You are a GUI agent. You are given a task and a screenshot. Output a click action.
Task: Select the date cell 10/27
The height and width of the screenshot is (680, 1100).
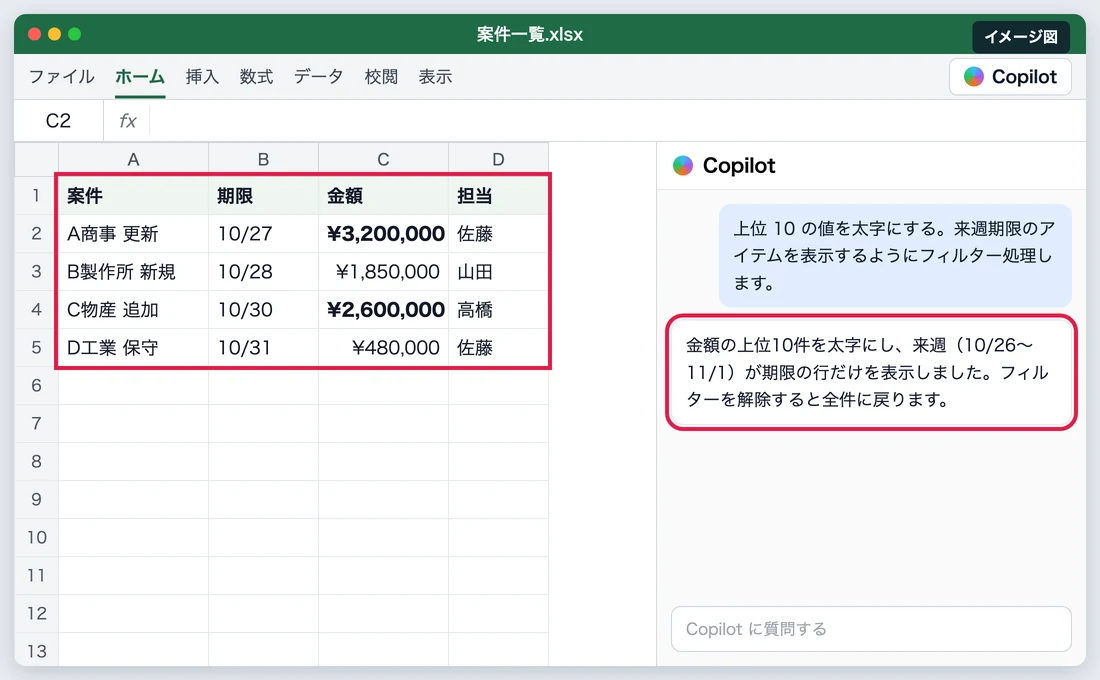point(263,233)
